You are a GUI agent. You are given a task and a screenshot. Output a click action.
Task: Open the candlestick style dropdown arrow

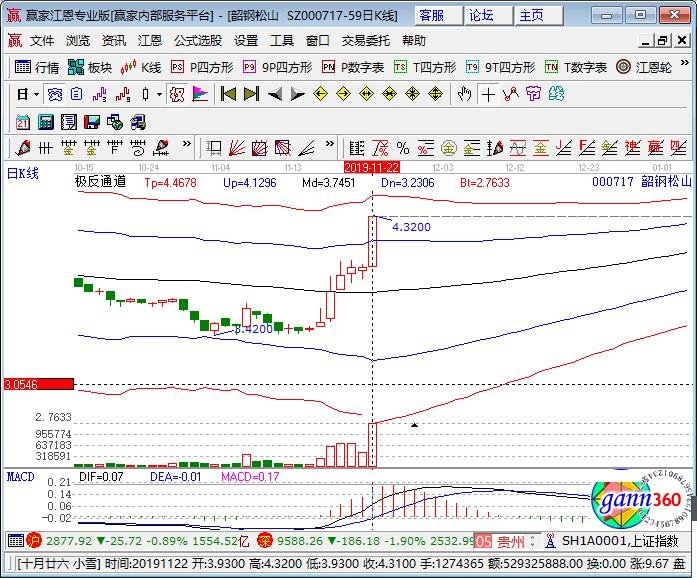tap(159, 95)
